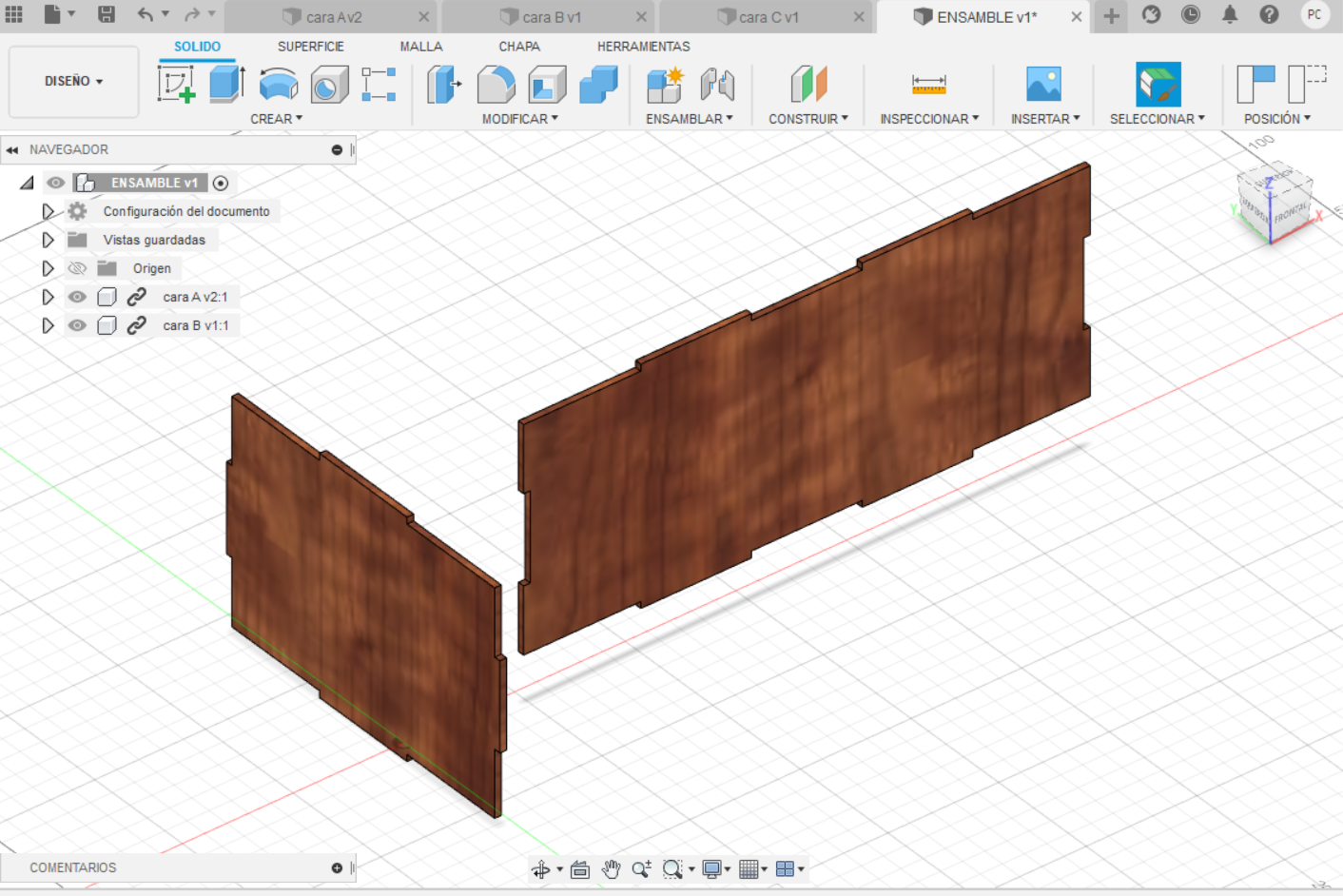This screenshot has width=1343, height=896.
Task: Switch to the cara A v2 document tab
Action: (x=333, y=17)
